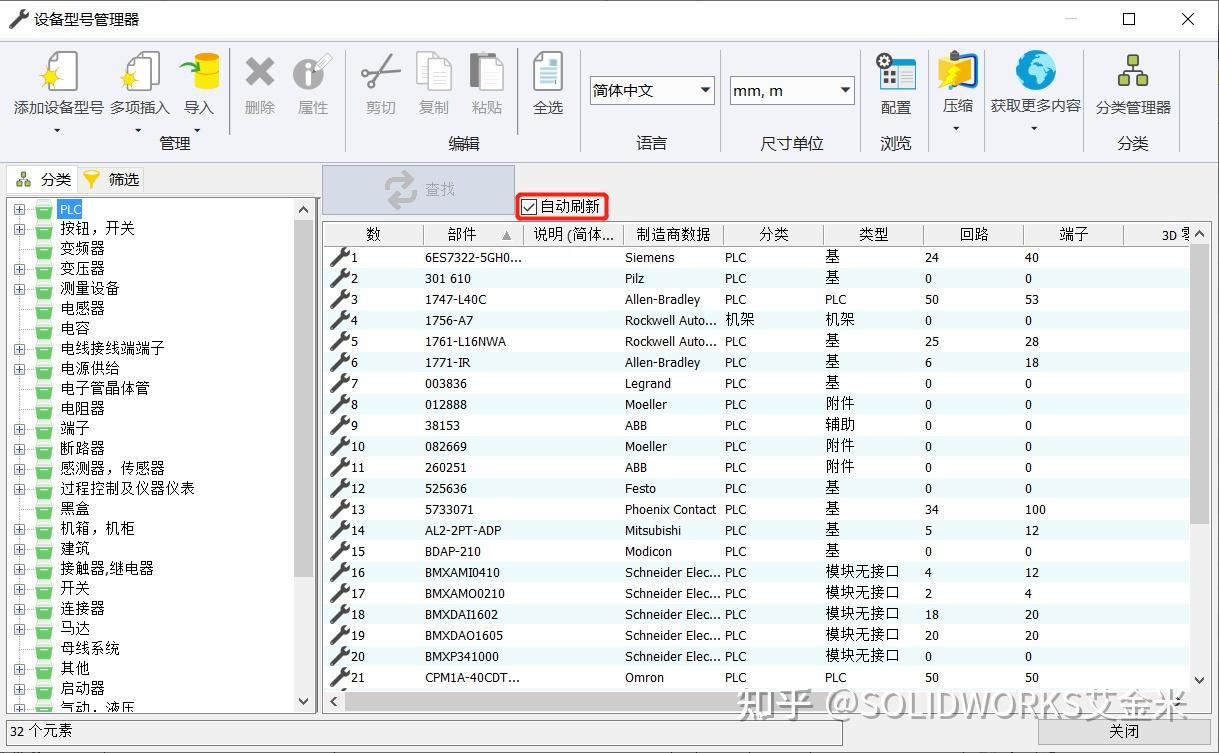Expand the 按钮，开关 tree node
Viewport: 1219px width, 753px height.
click(19, 229)
